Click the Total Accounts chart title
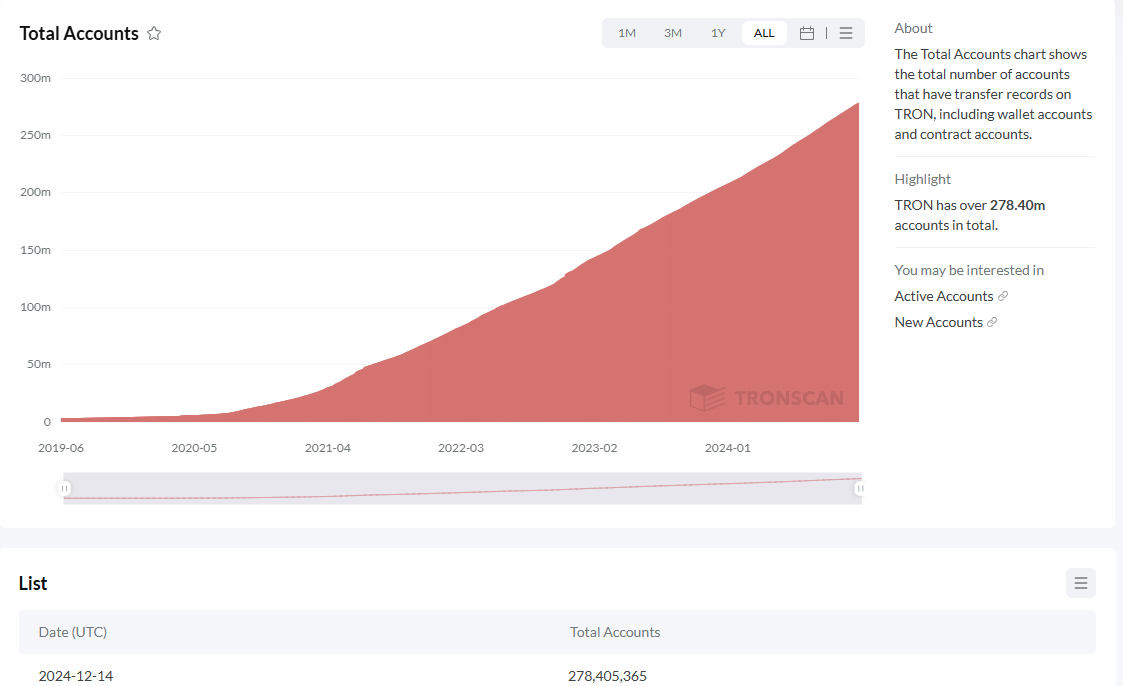The image size is (1123, 686). point(79,34)
